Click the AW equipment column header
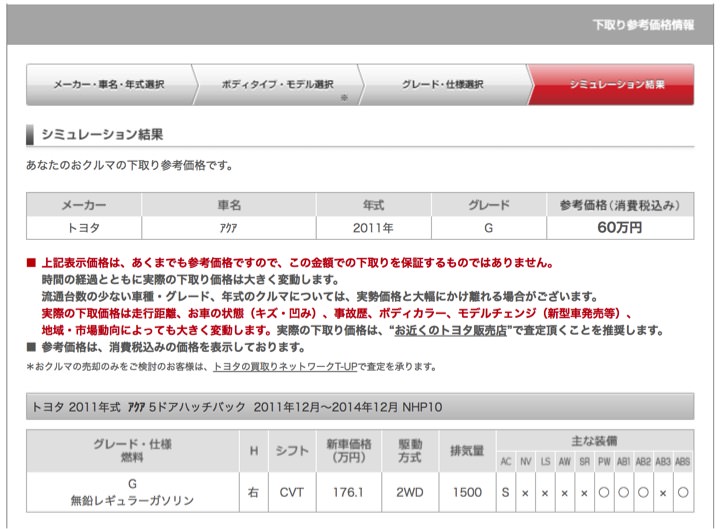Image resolution: width=720 pixels, height=529 pixels. (565, 461)
